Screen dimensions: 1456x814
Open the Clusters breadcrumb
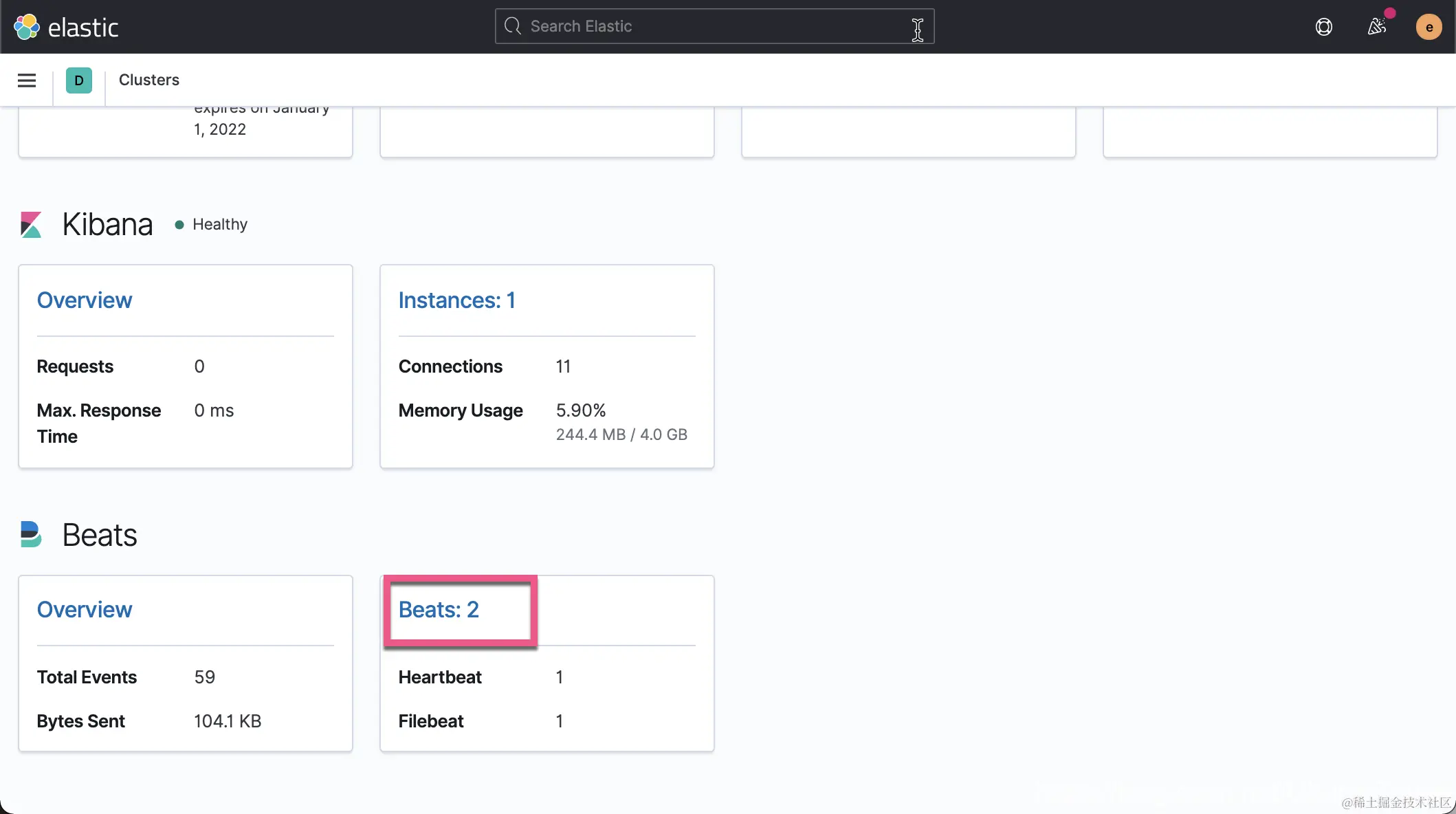tap(148, 80)
